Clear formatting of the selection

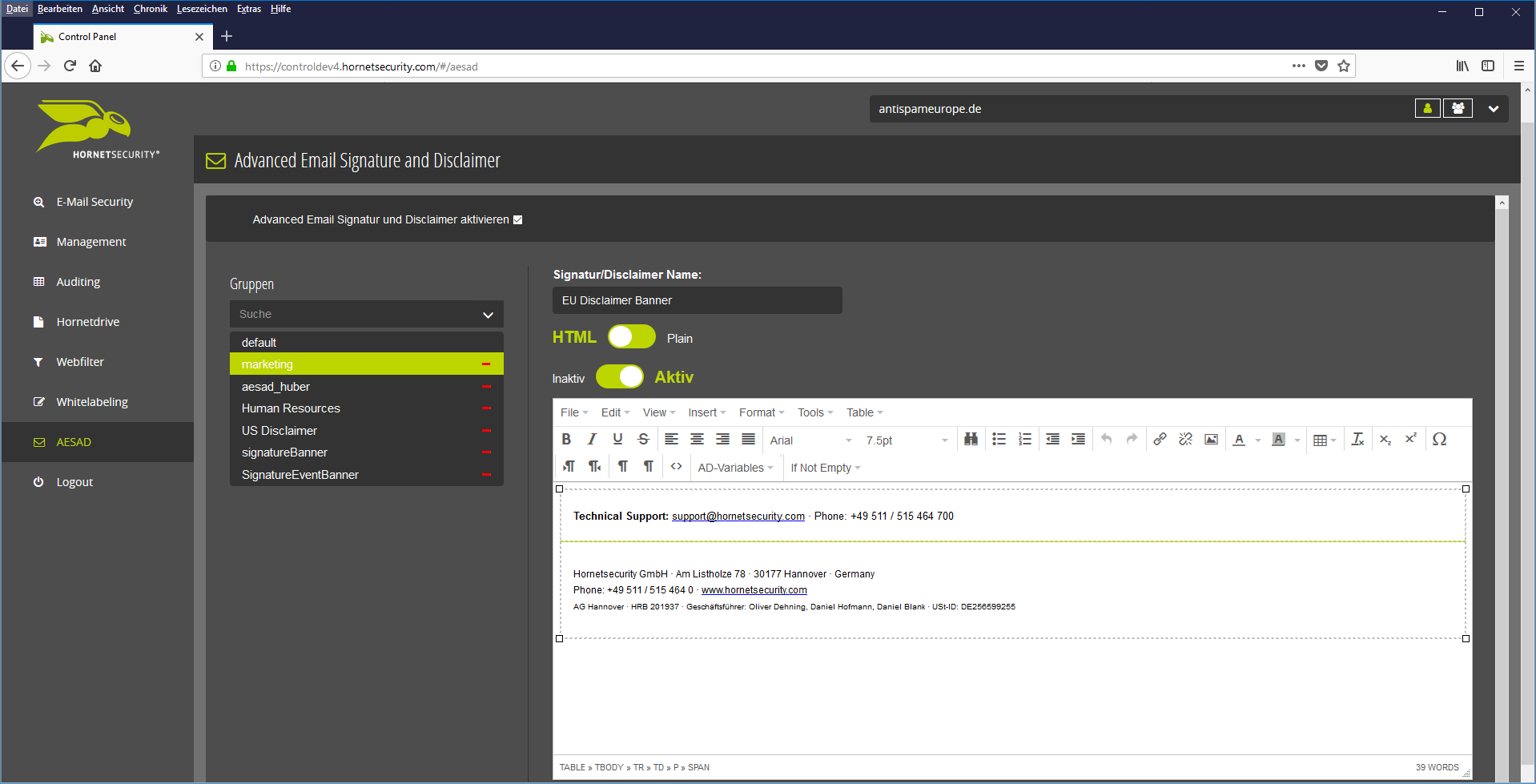click(1357, 439)
